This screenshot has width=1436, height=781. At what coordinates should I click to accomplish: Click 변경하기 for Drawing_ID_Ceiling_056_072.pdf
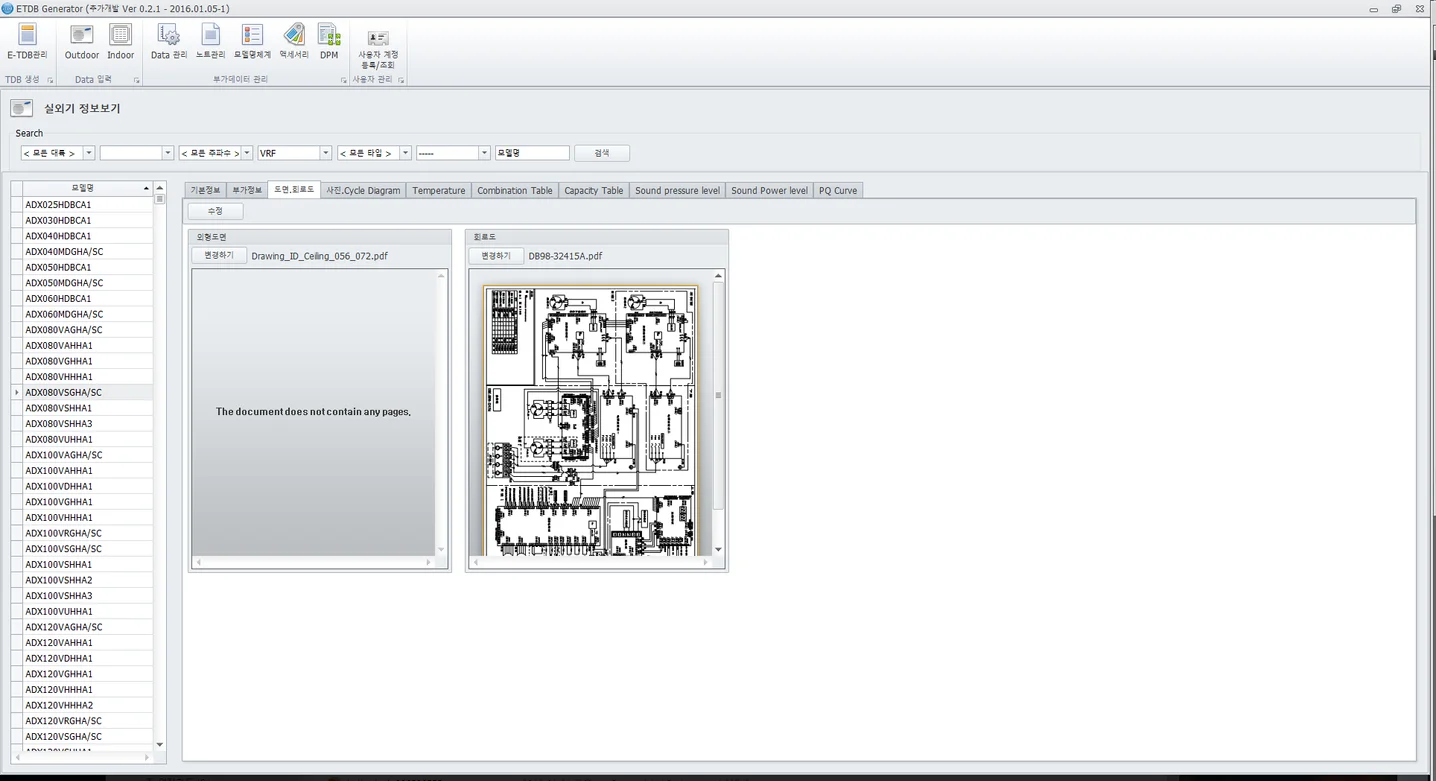219,256
